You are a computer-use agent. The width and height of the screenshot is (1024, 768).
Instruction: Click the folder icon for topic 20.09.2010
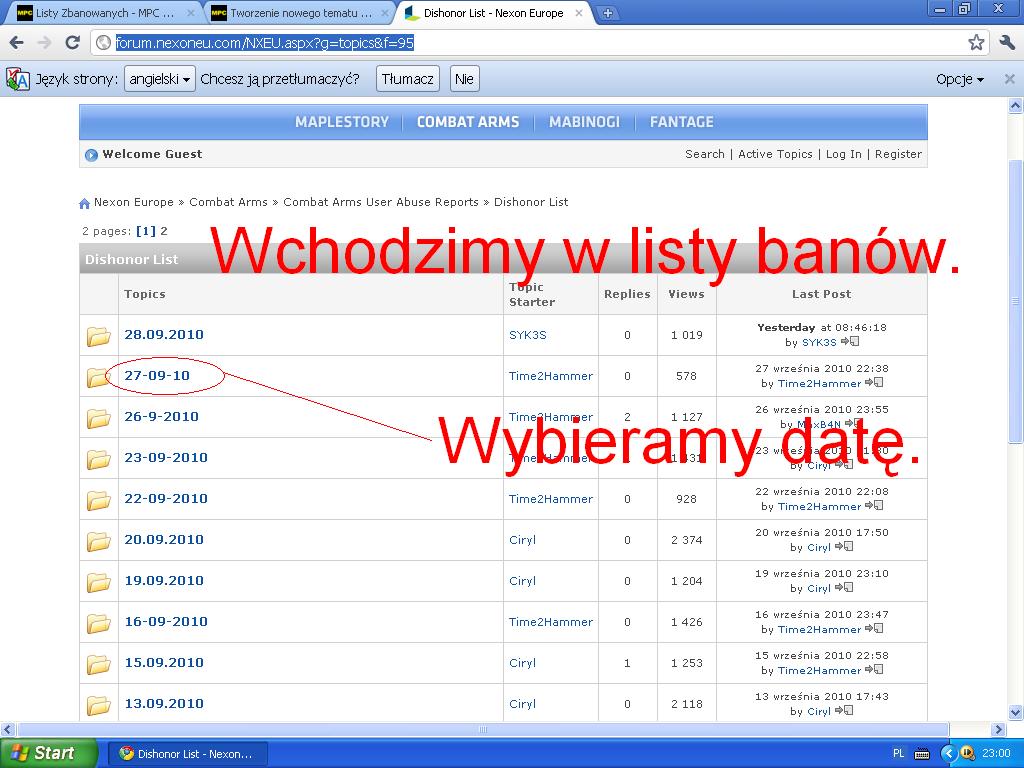pos(99,541)
